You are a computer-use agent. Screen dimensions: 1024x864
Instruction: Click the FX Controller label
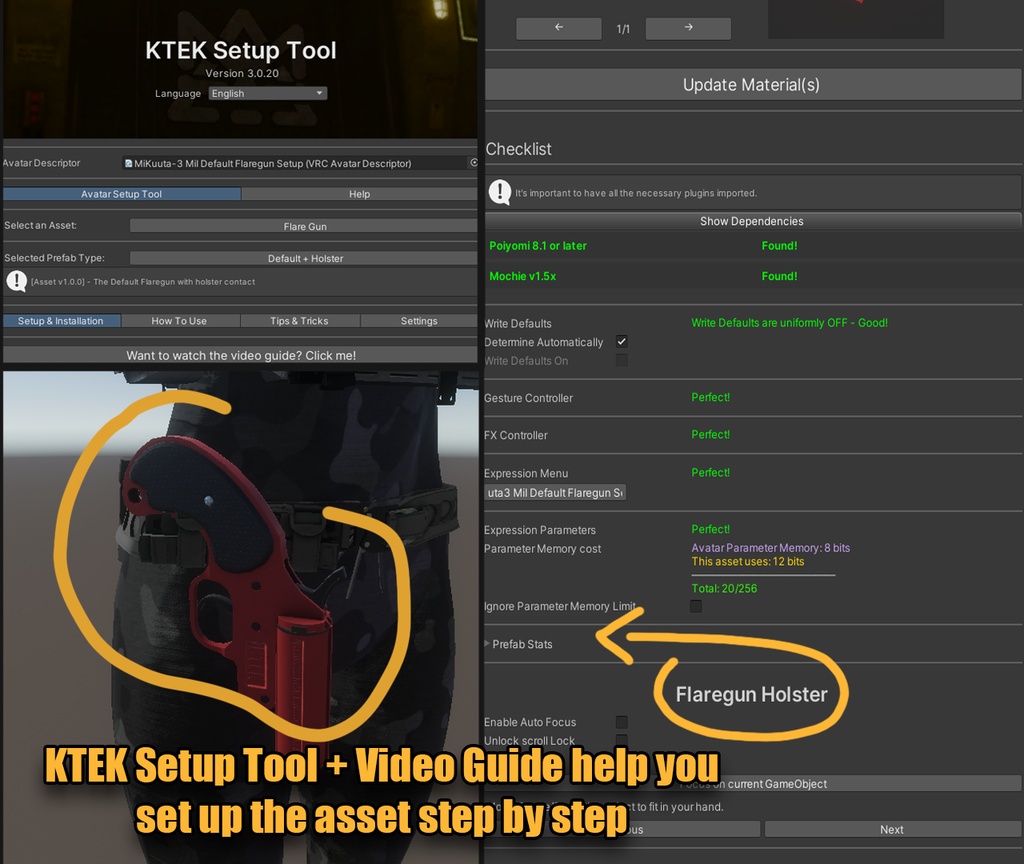516,435
